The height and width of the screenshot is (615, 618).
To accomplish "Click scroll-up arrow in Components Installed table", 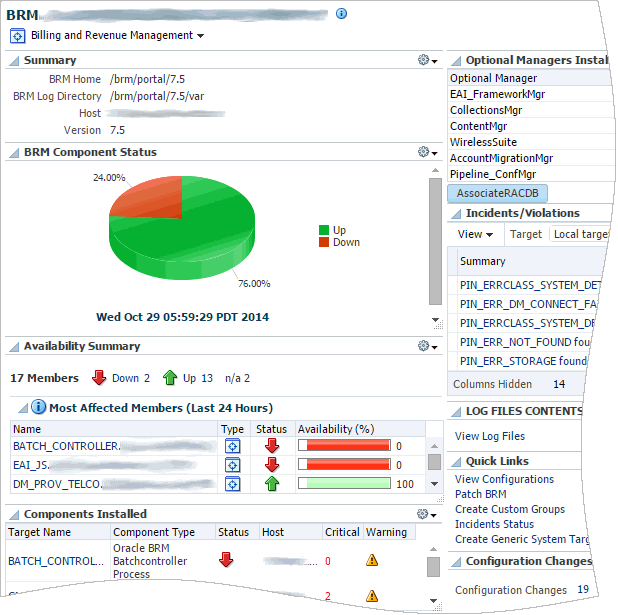I will pos(433,549).
